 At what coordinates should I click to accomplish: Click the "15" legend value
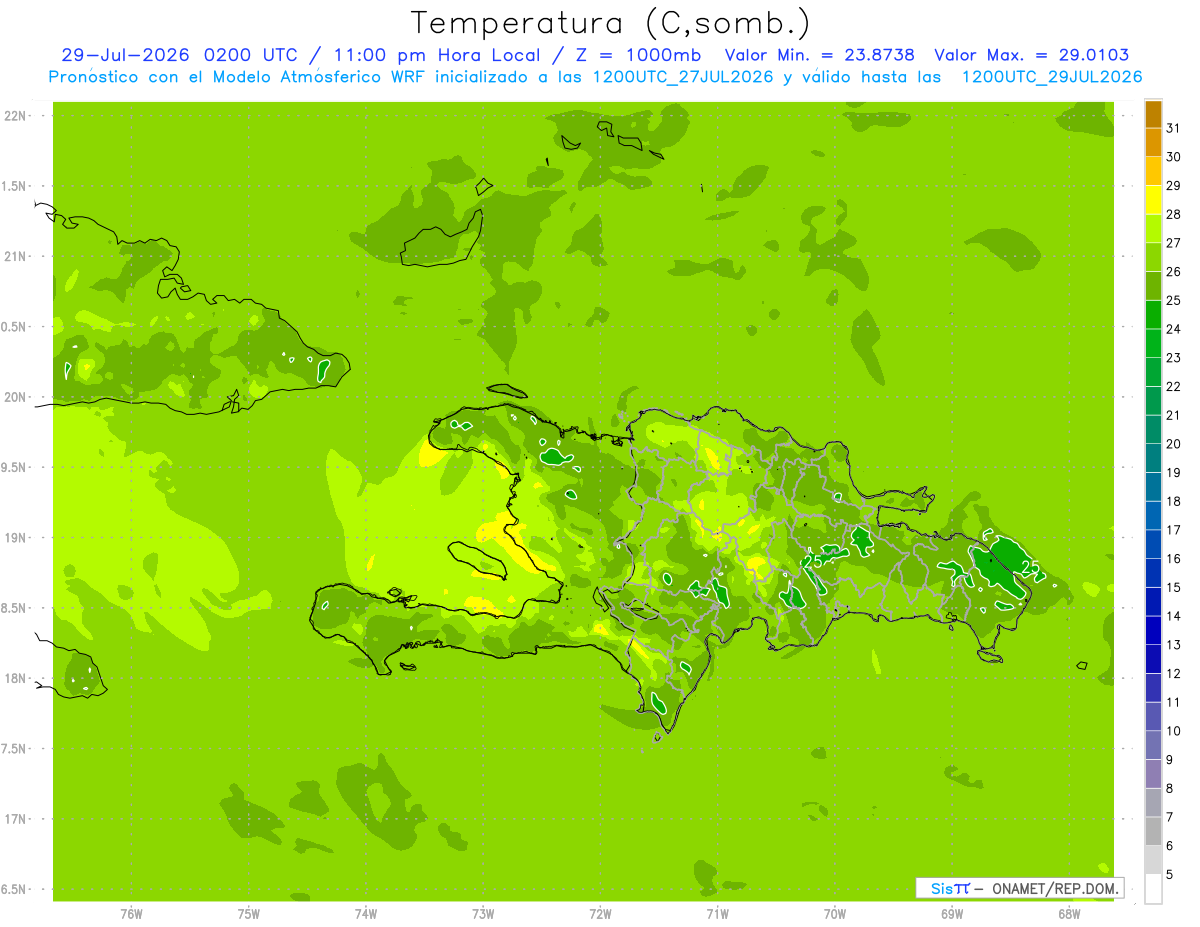(x=1175, y=587)
